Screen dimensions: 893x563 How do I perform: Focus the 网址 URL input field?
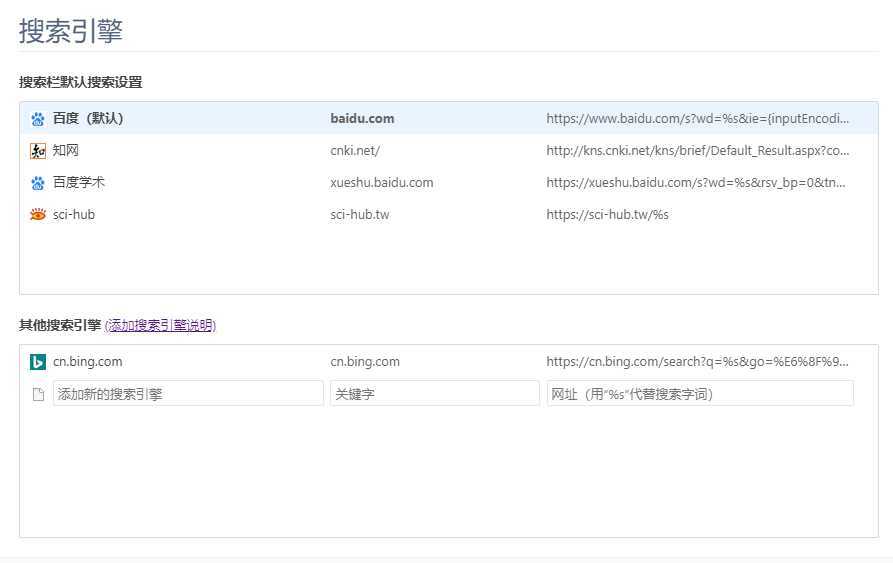point(700,393)
